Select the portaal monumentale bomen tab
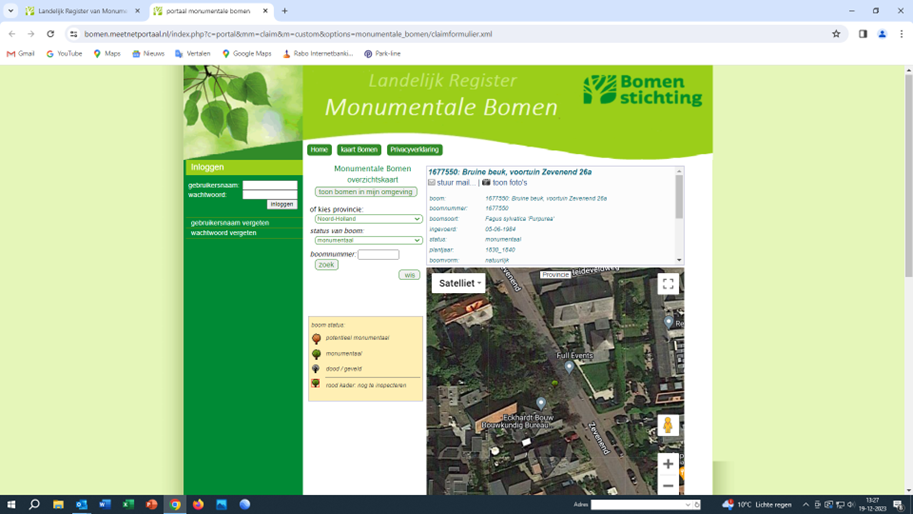 point(208,10)
